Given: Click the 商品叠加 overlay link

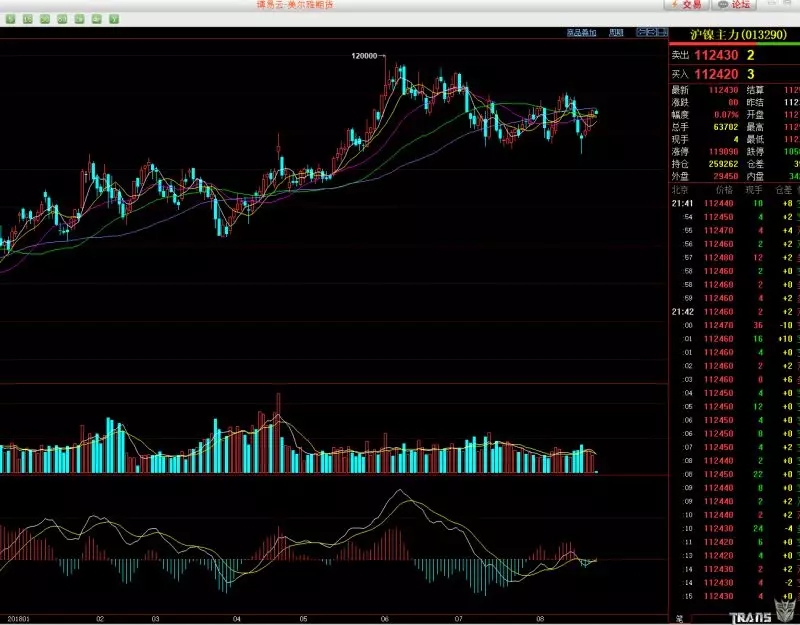Looking at the screenshot, I should pyautogui.click(x=581, y=33).
